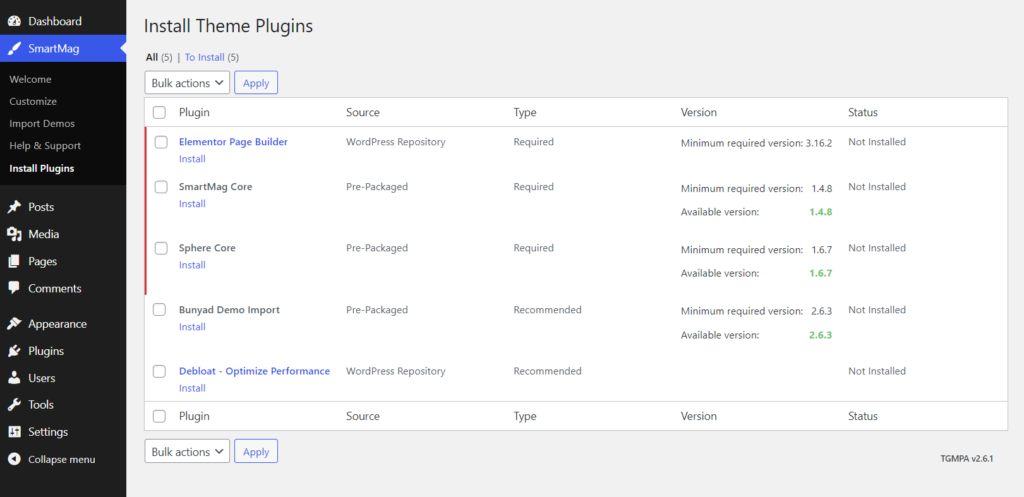Tick the select-all checkbox in table header
1024x497 pixels.
159,112
